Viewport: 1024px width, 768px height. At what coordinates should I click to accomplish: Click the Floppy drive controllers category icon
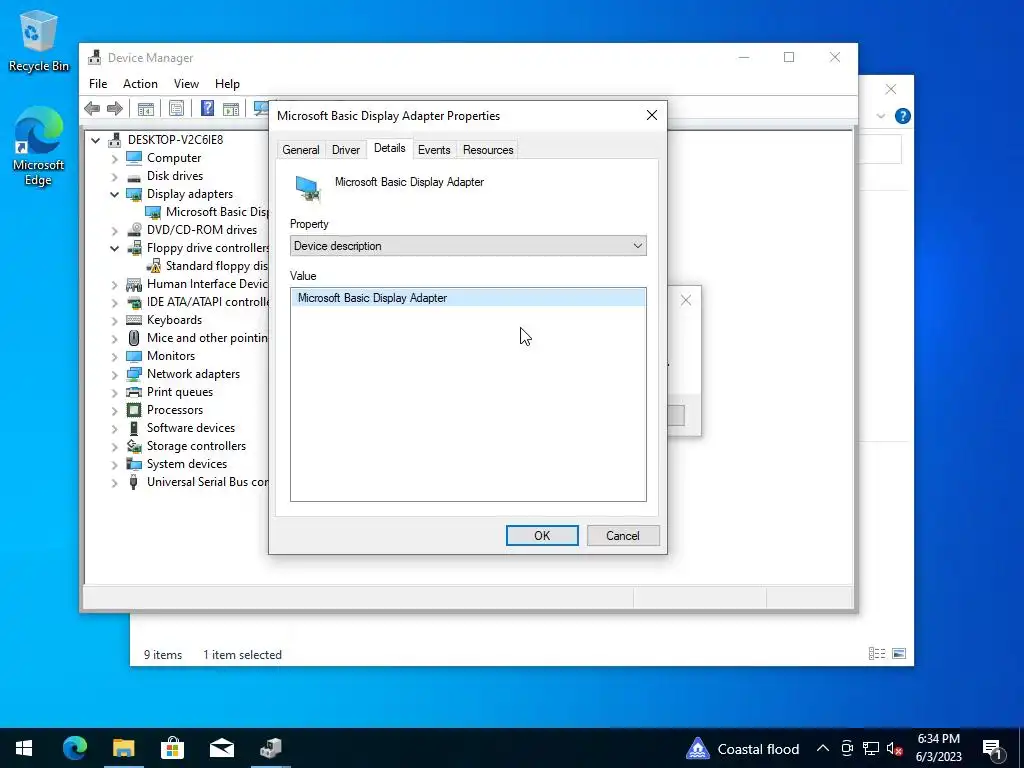(x=134, y=248)
